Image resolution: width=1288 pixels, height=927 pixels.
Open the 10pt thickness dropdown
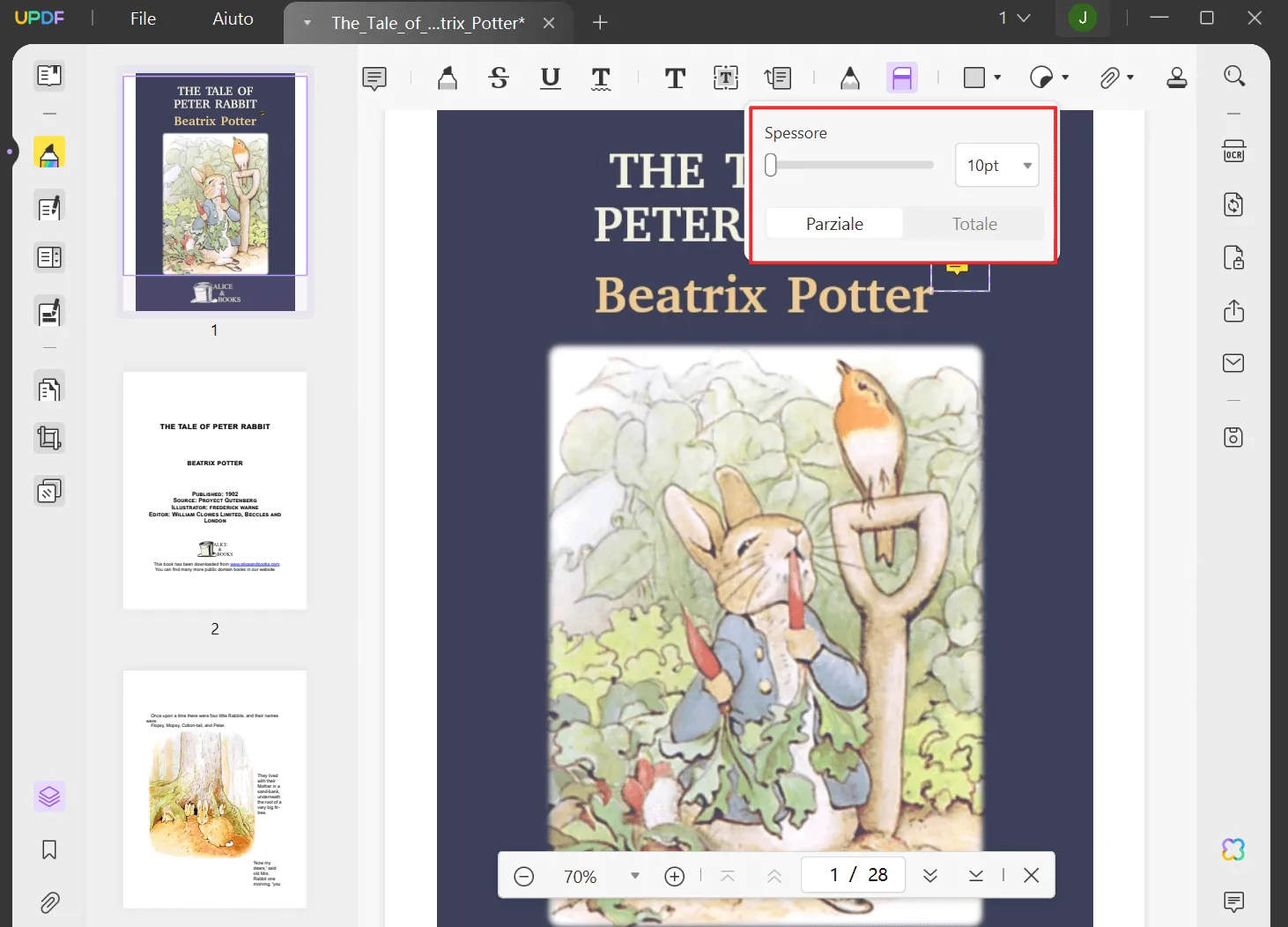click(997, 166)
